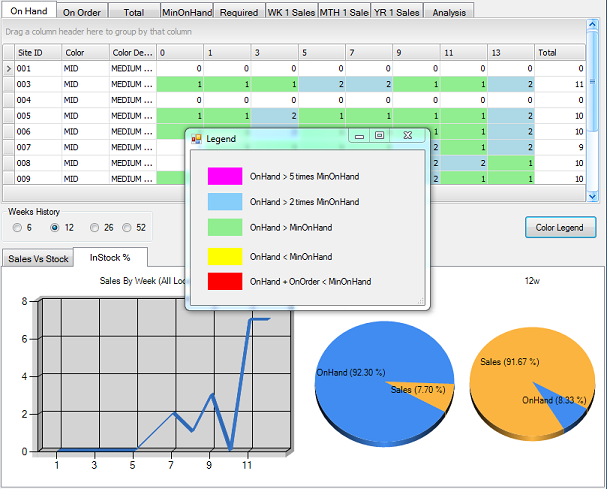Select the InStock % chart tab
The width and height of the screenshot is (607, 489).
(x=110, y=257)
